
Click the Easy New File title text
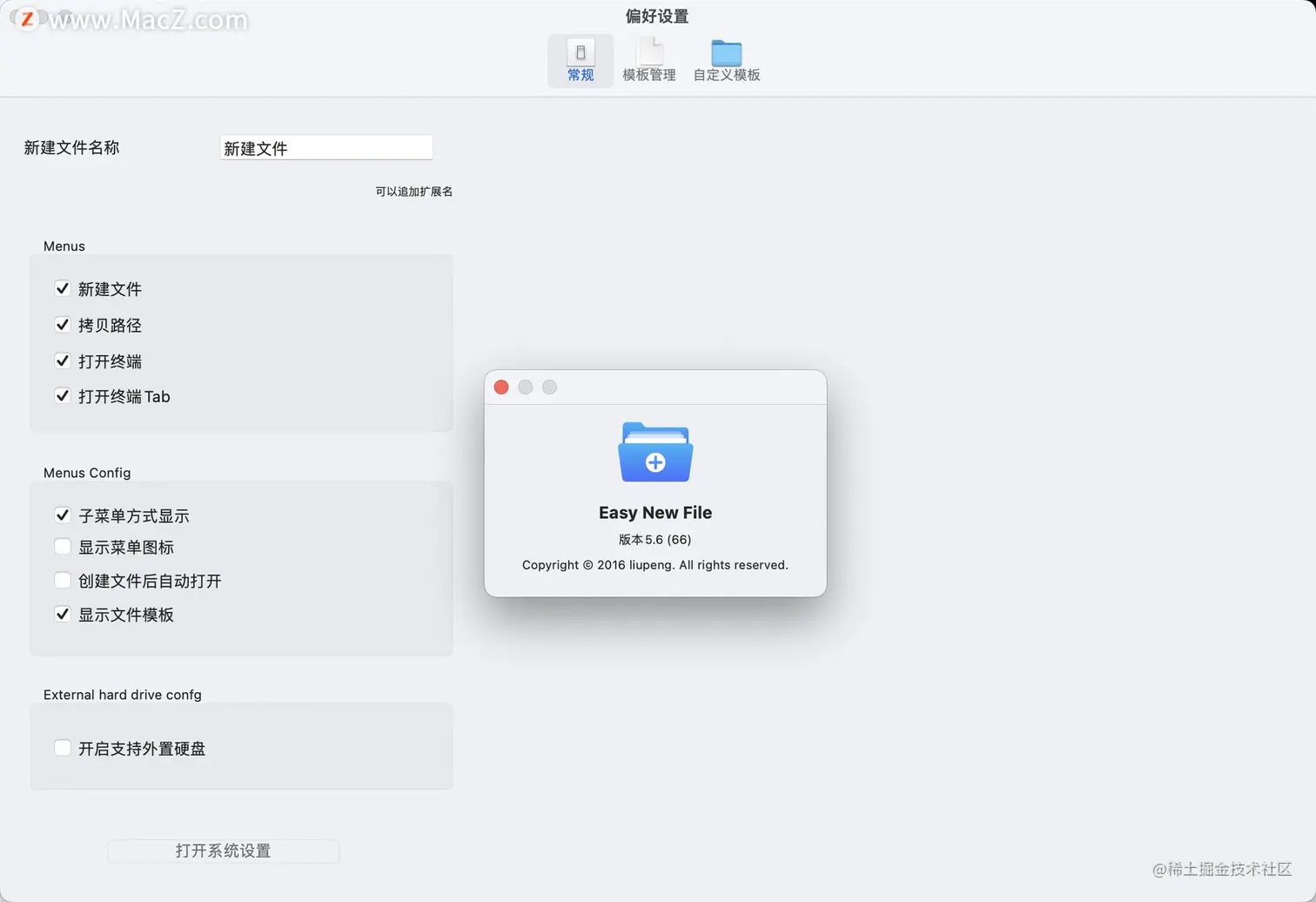(x=655, y=513)
